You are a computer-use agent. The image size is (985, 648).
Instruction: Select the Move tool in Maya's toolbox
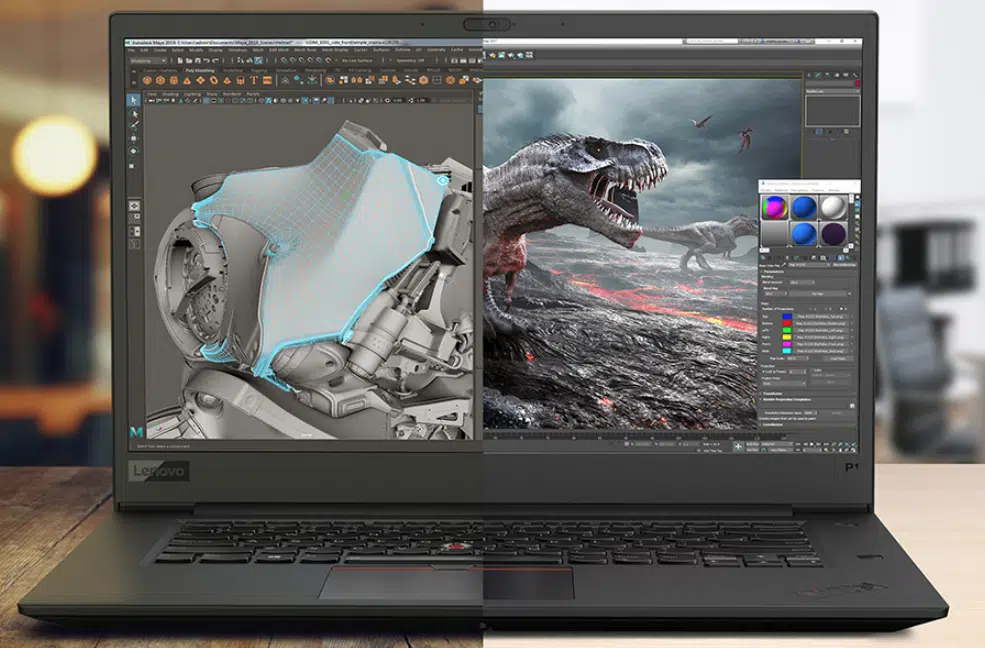[132, 138]
